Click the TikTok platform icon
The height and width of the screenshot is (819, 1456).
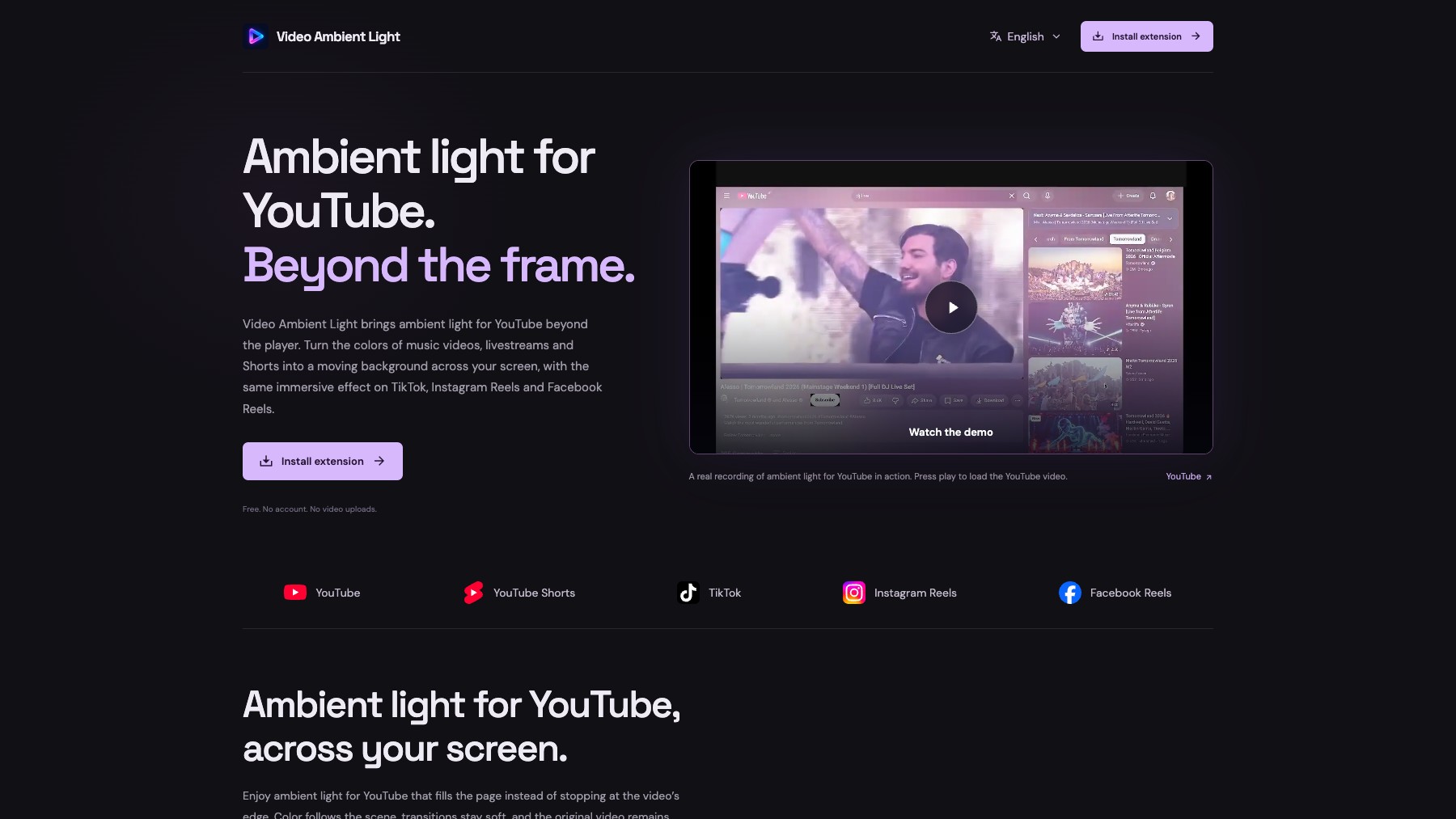click(688, 593)
